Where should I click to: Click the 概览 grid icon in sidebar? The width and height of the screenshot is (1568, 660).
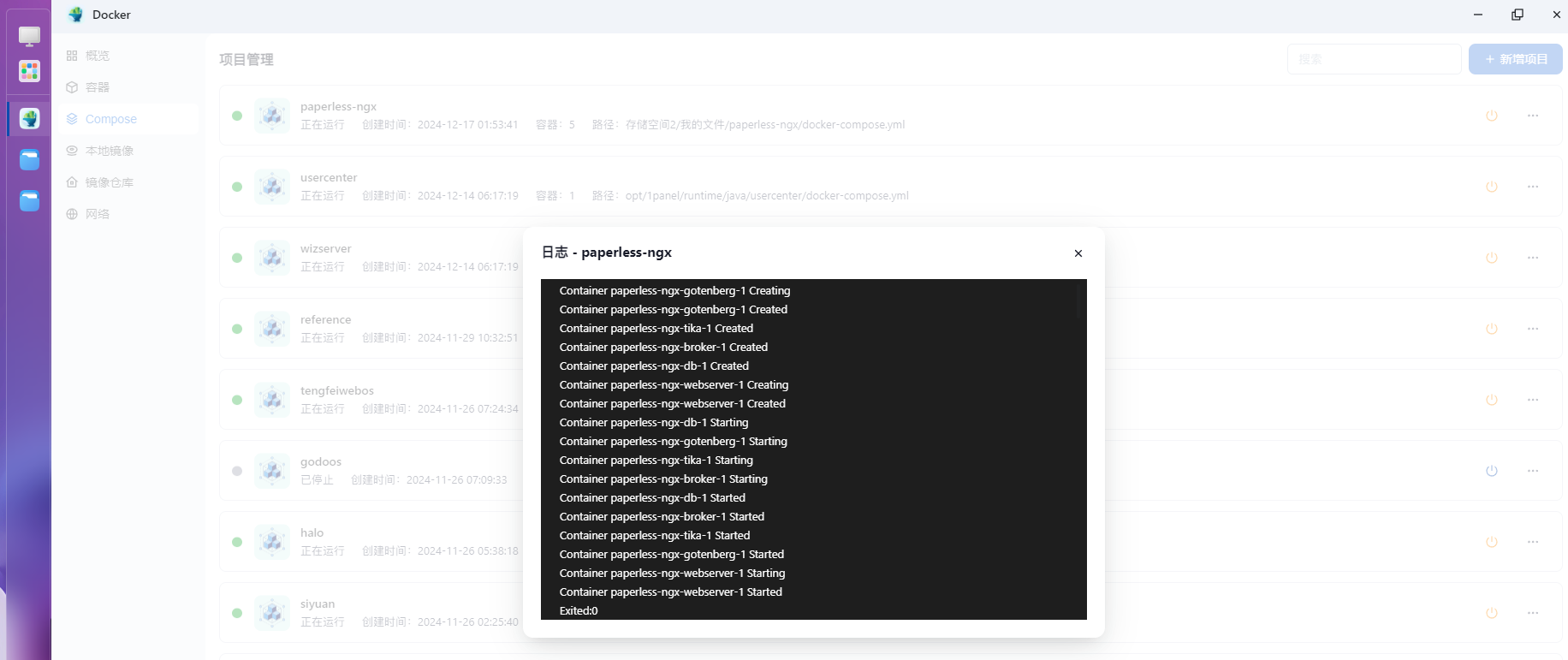pos(72,56)
